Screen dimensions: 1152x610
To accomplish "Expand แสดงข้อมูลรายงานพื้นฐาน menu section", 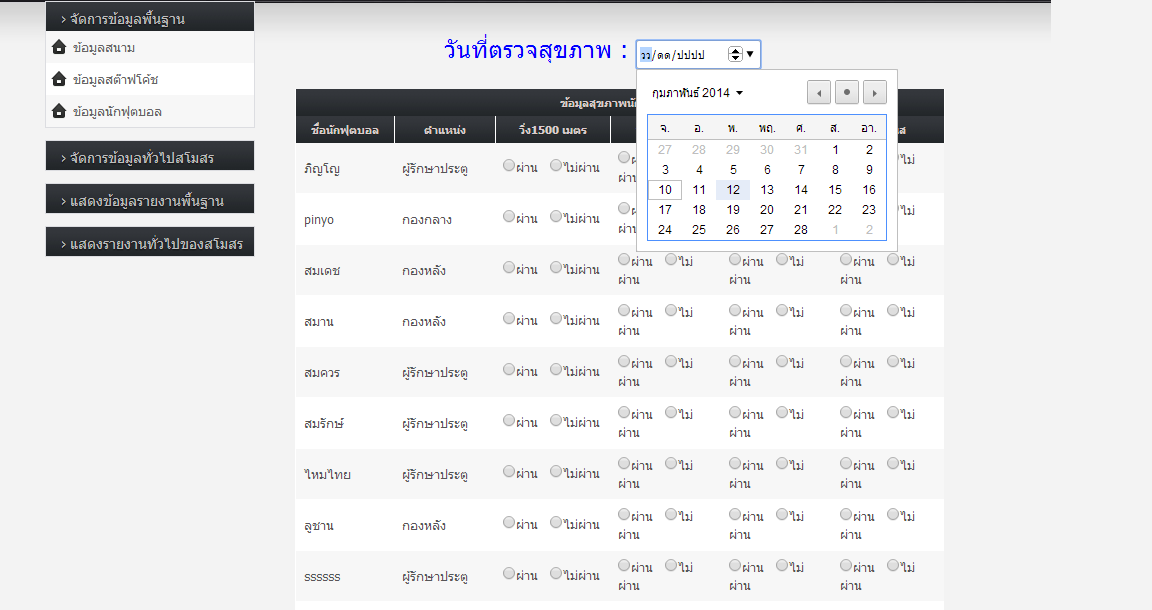I will point(150,198).
